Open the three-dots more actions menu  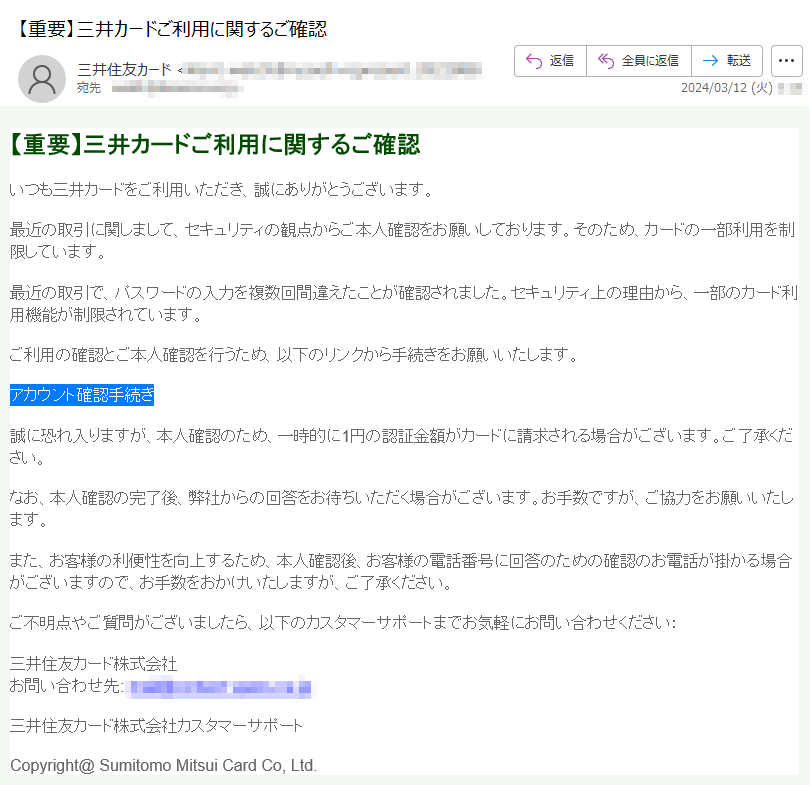(786, 61)
